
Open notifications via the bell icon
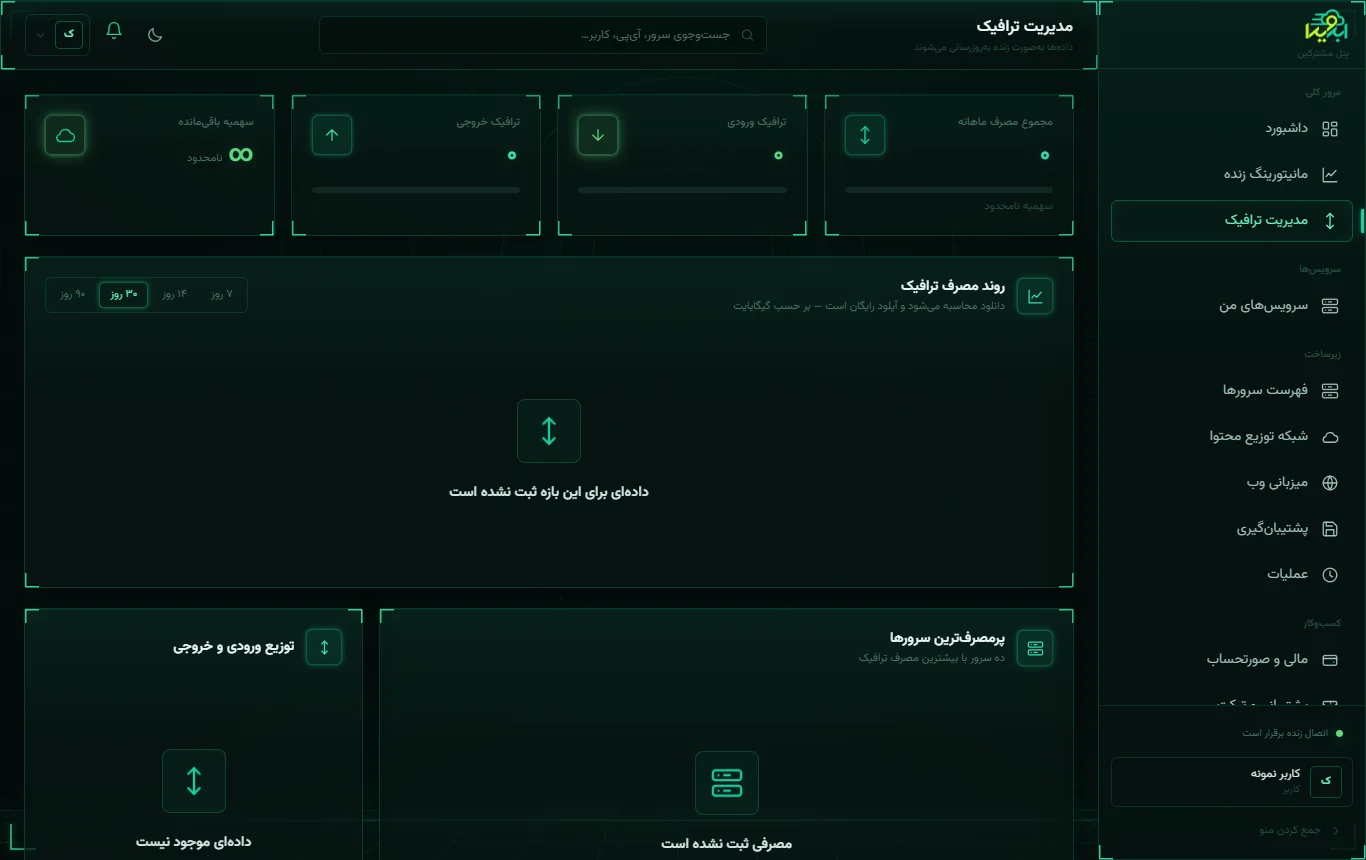pyautogui.click(x=114, y=30)
